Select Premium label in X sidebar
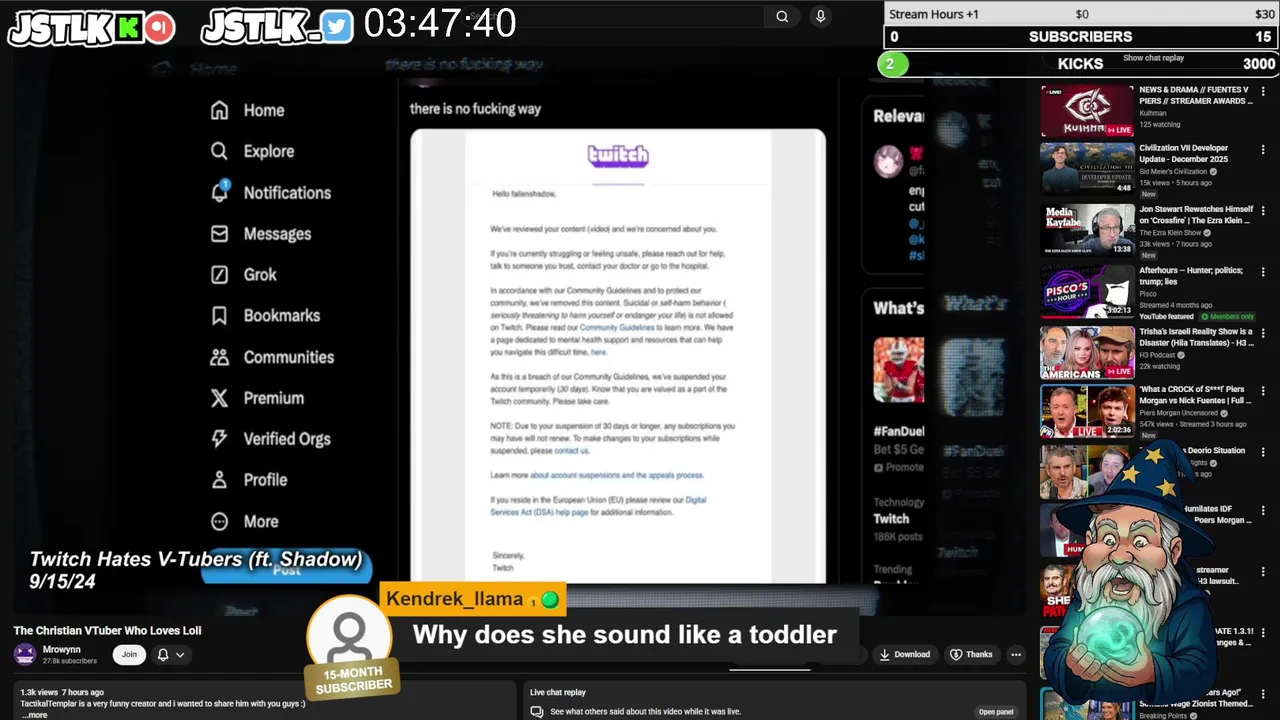This screenshot has height=720, width=1280. (274, 398)
